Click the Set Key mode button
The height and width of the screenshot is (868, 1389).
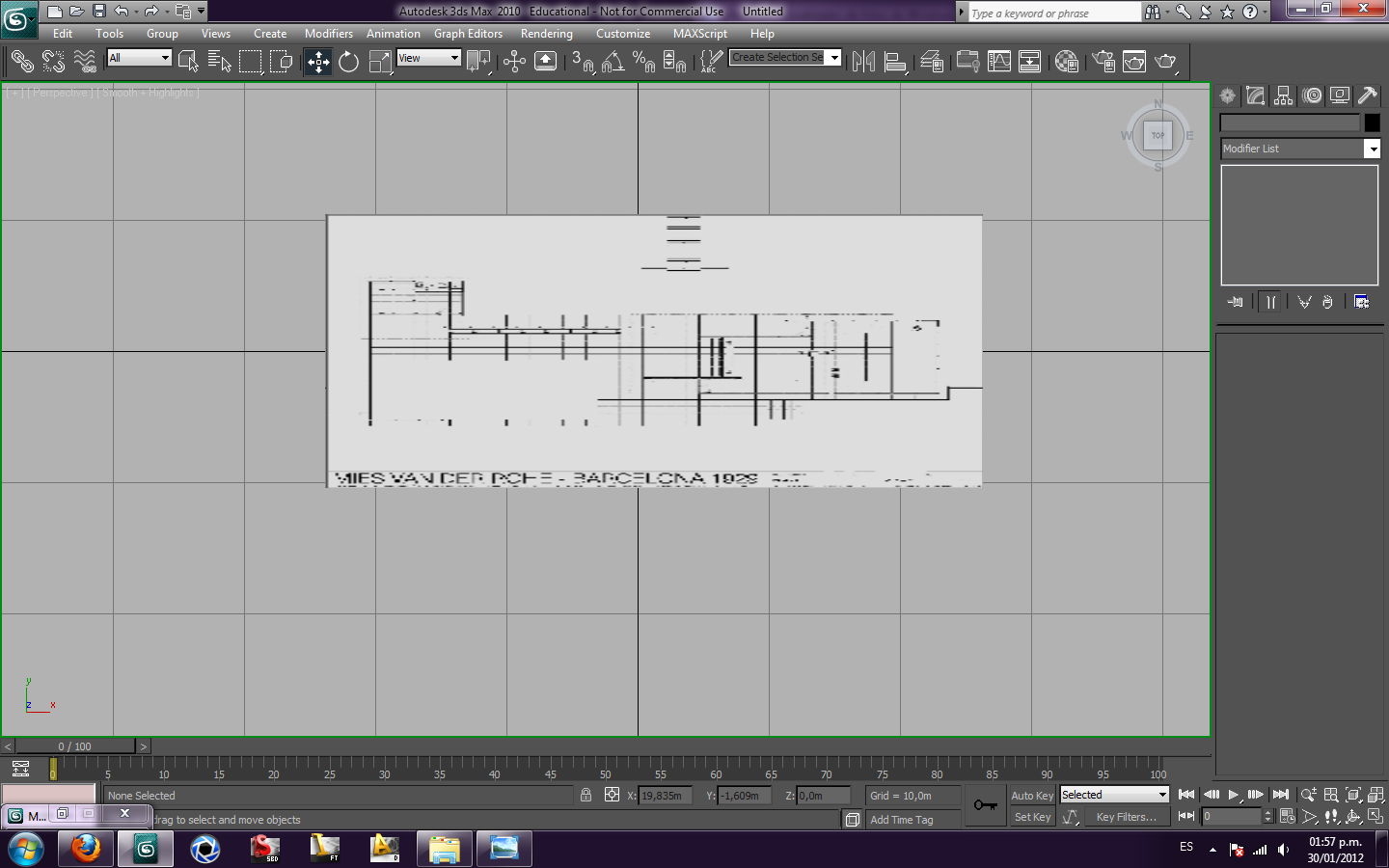tap(1032, 817)
